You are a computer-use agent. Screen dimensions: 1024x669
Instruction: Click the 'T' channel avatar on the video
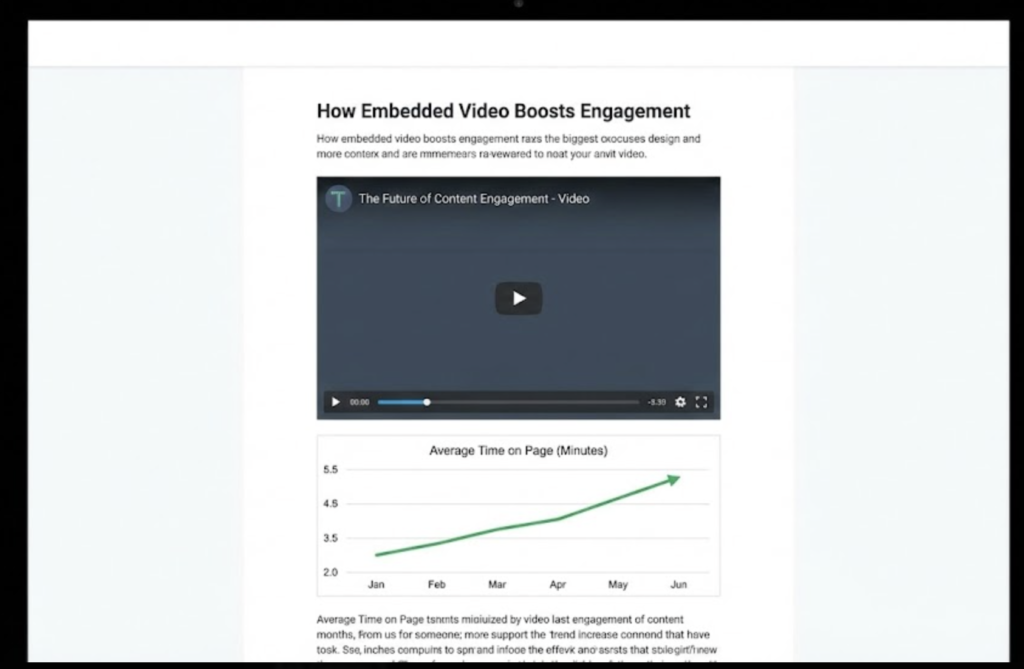[338, 198]
